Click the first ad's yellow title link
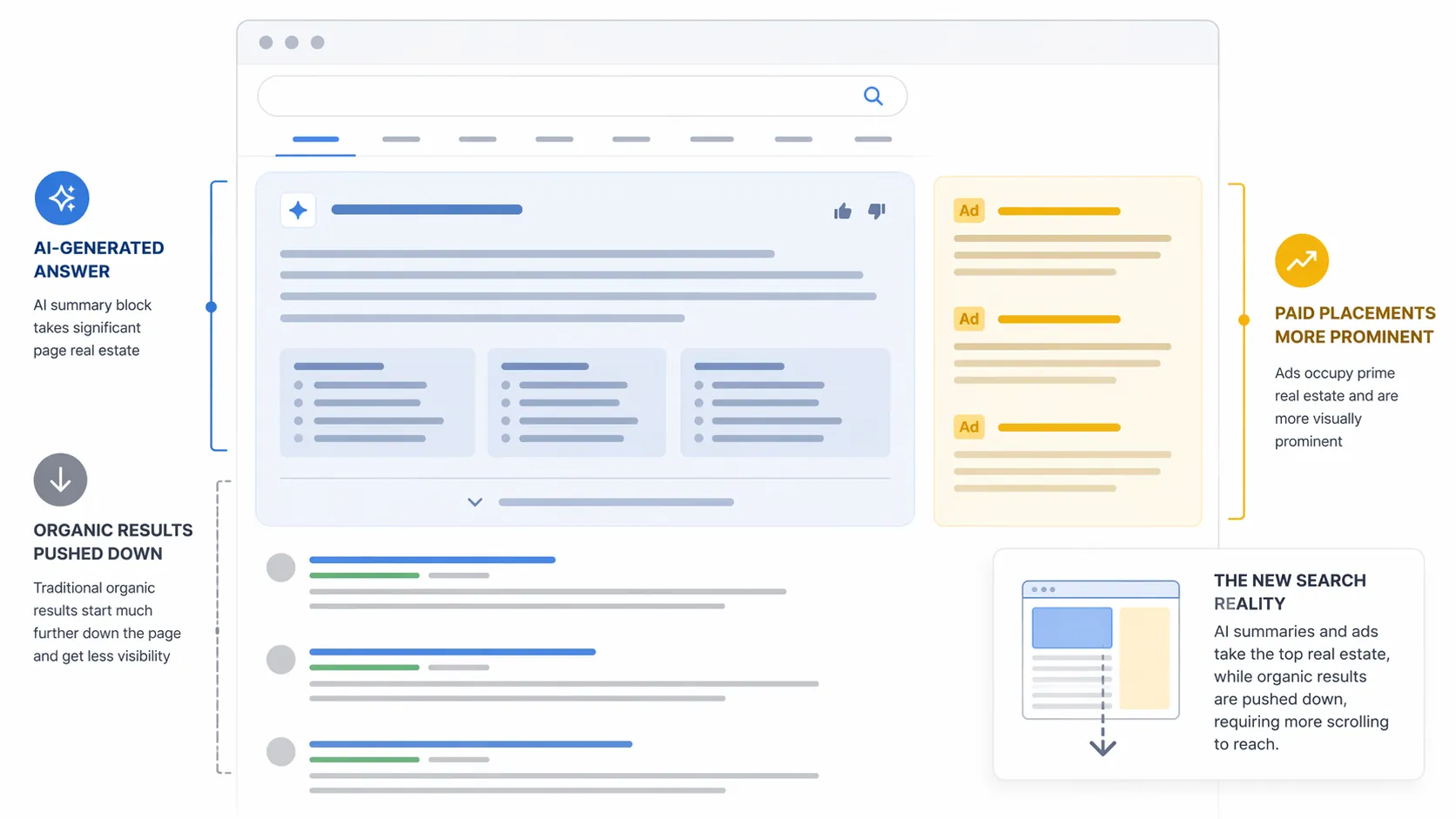This screenshot has height=819, width=1456. 1059,211
